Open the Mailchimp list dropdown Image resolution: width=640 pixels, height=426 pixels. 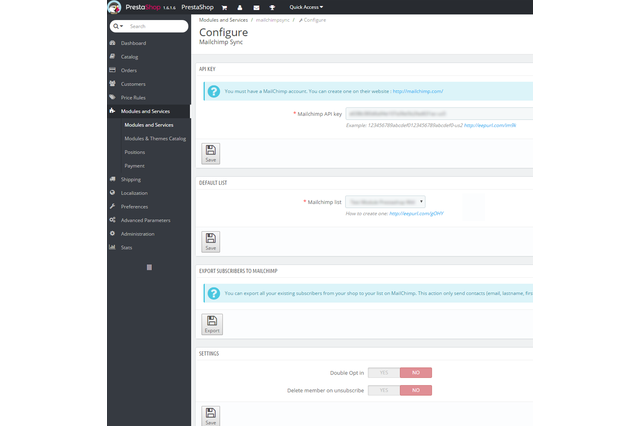click(385, 202)
